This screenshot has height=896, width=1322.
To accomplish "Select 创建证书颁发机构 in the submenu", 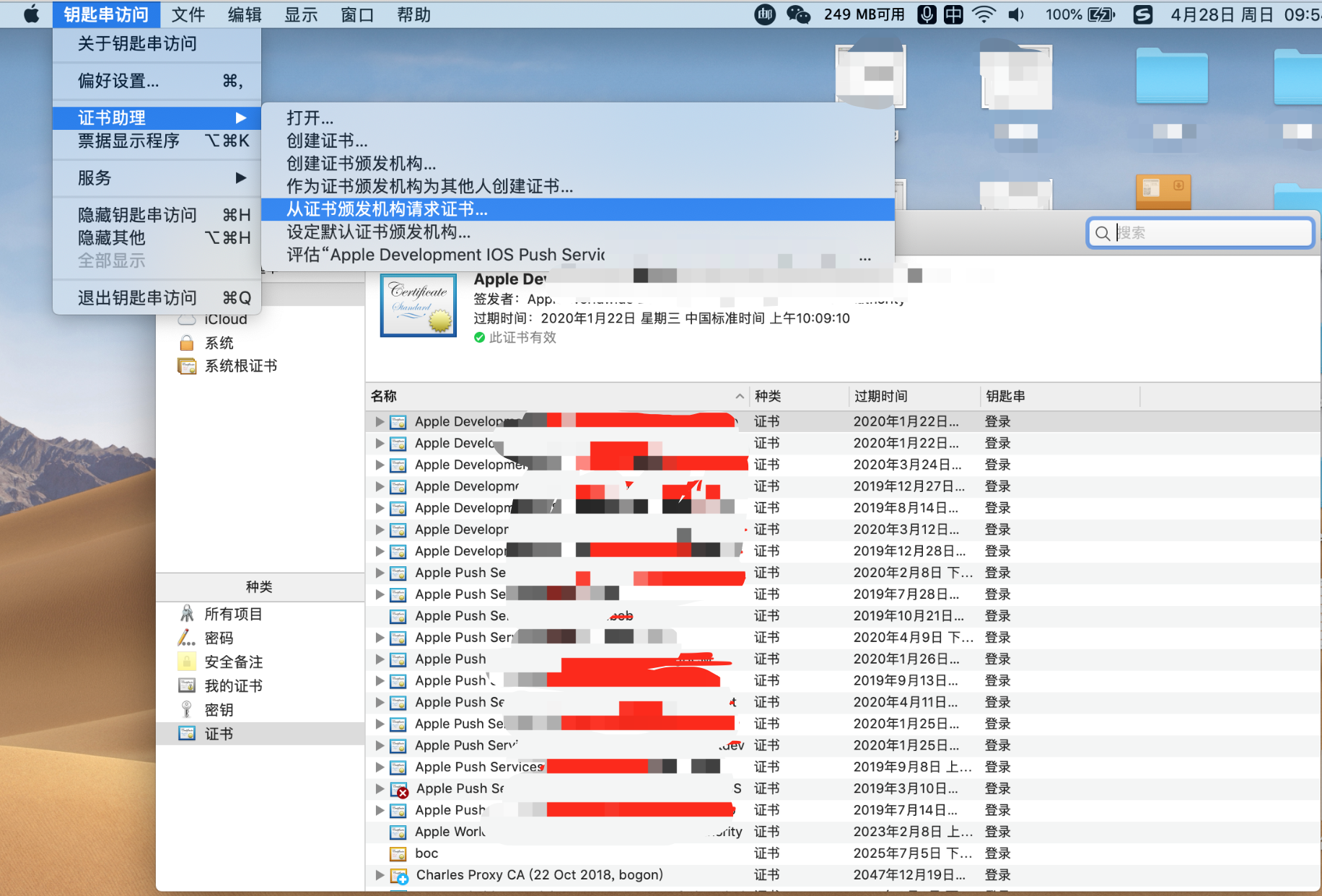I will click(361, 164).
